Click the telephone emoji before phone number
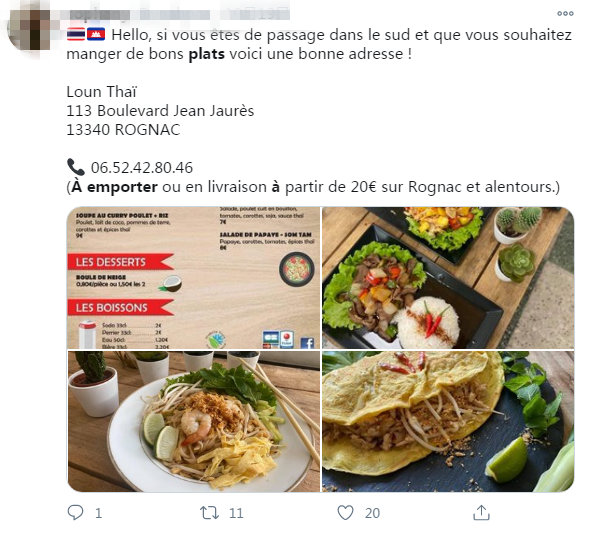590x541 pixels. tap(76, 167)
